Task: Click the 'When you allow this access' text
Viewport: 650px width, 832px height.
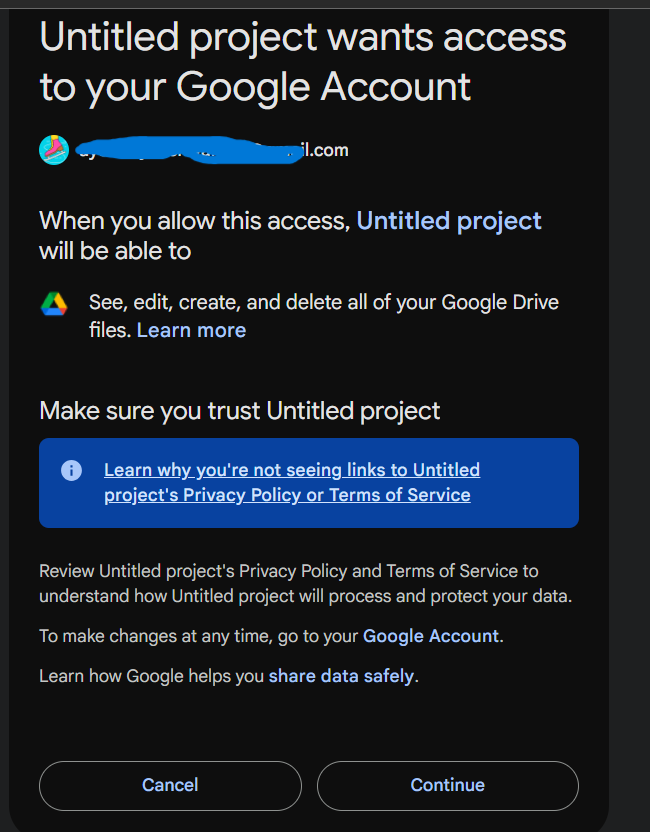Action: [x=195, y=221]
